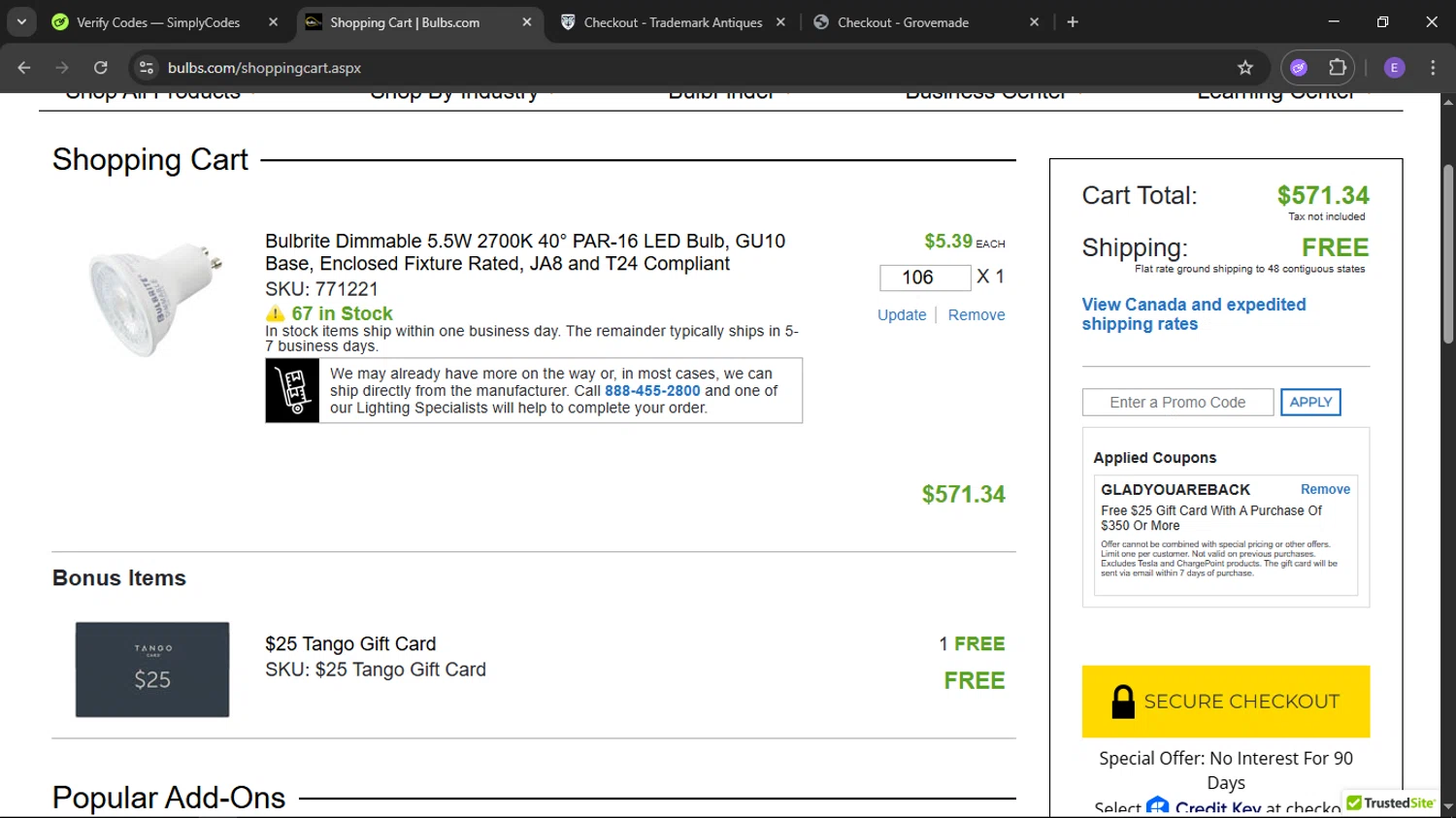Close the Trademark Antiques checkout tab

tap(780, 22)
